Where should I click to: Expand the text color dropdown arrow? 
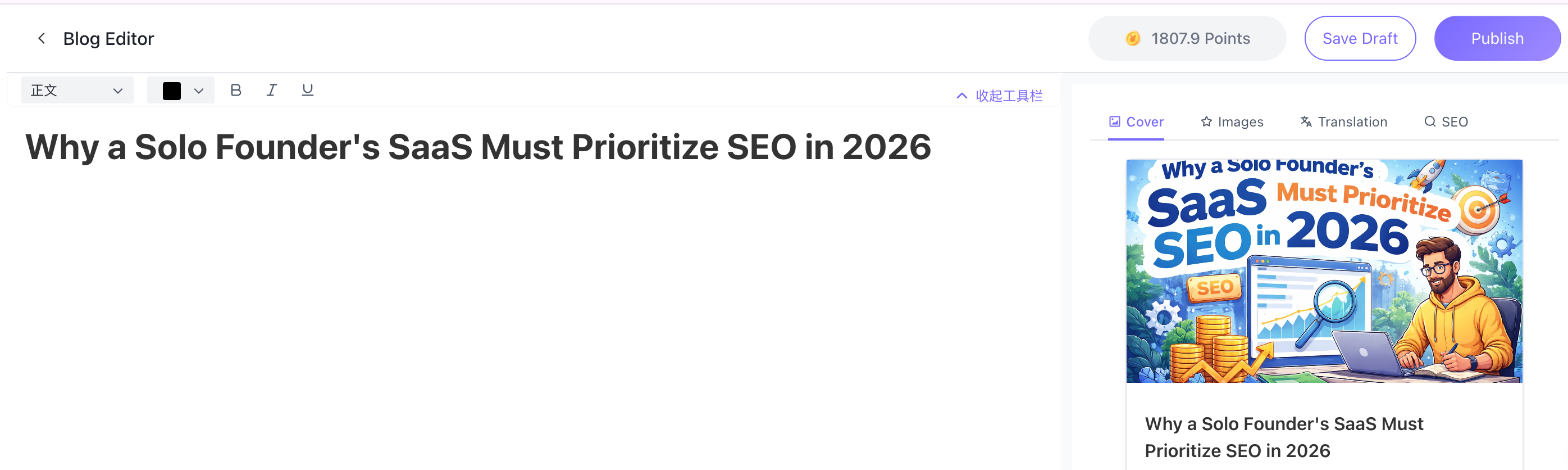(198, 91)
